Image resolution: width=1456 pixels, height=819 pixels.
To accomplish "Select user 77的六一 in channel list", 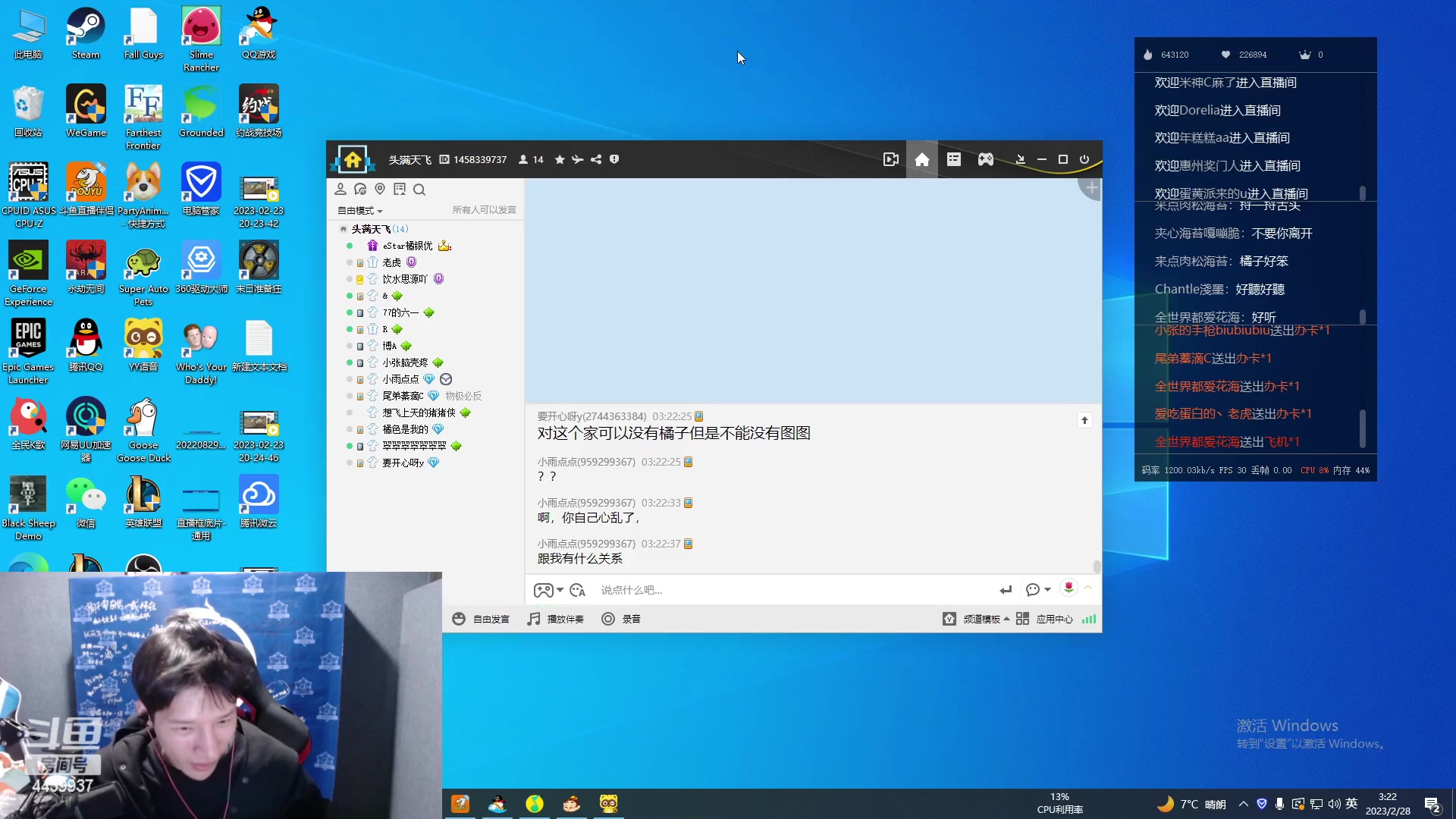I will 400,312.
